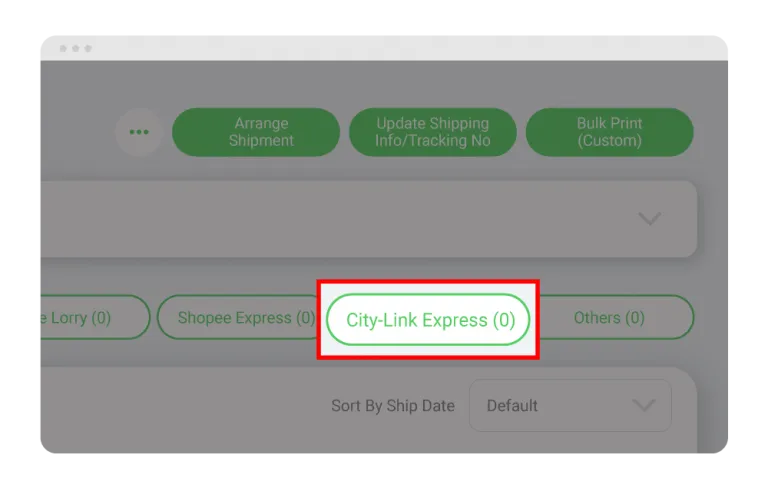Expand the collapsed panel using its chevron
Viewport: 768px width, 488px height.
pos(650,219)
